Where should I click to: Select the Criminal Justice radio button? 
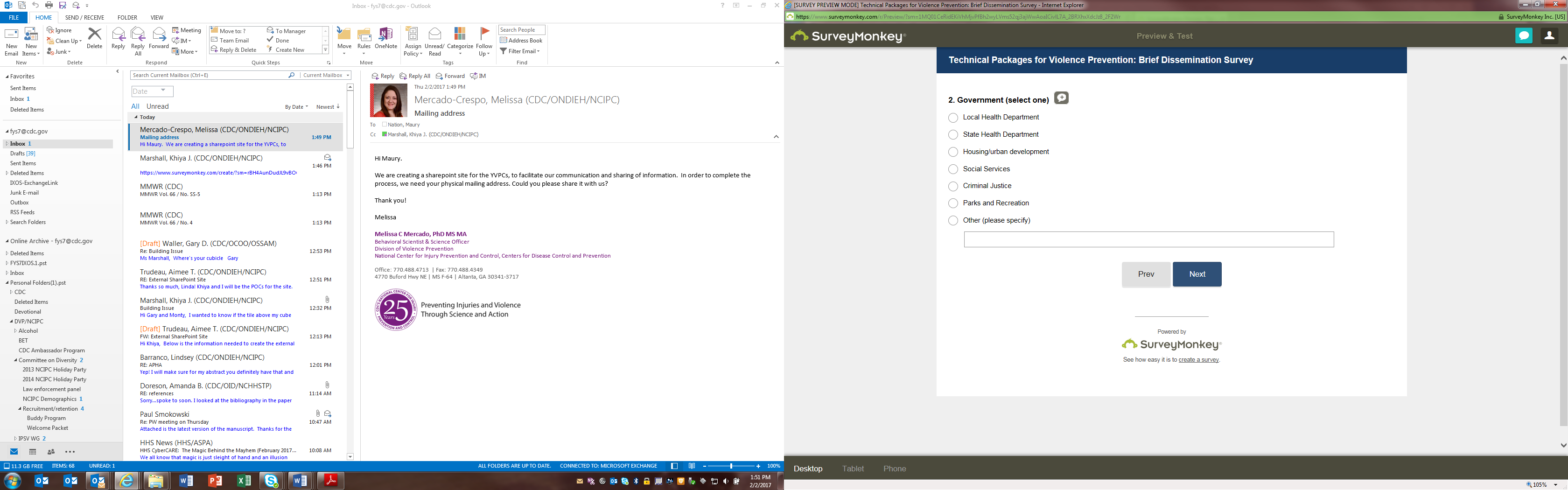pos(953,186)
